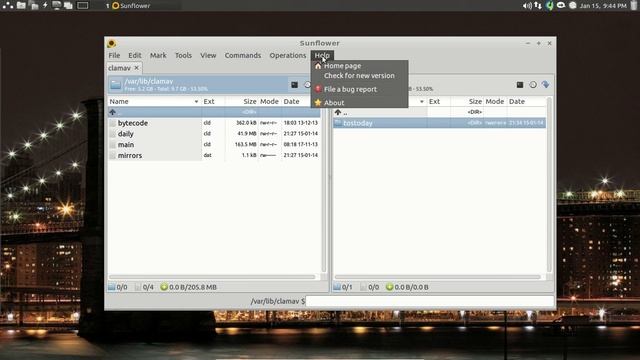Click right panel name sort arrow
This screenshot has height=360, width=640.
422,102
